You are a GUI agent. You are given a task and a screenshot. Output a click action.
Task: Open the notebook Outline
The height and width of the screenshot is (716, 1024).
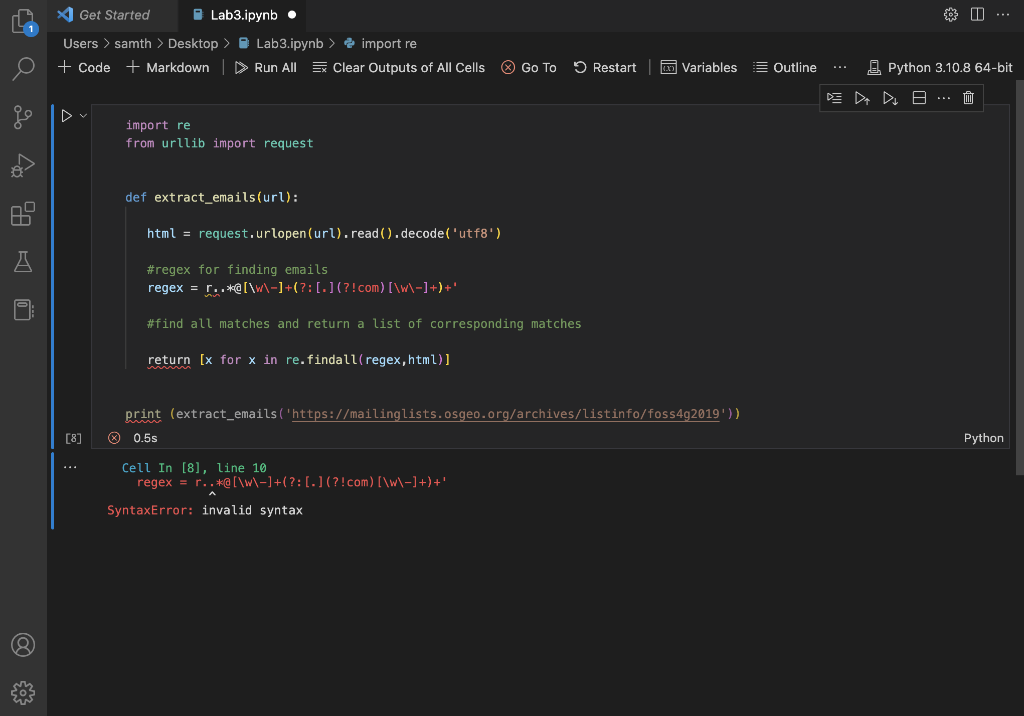784,67
